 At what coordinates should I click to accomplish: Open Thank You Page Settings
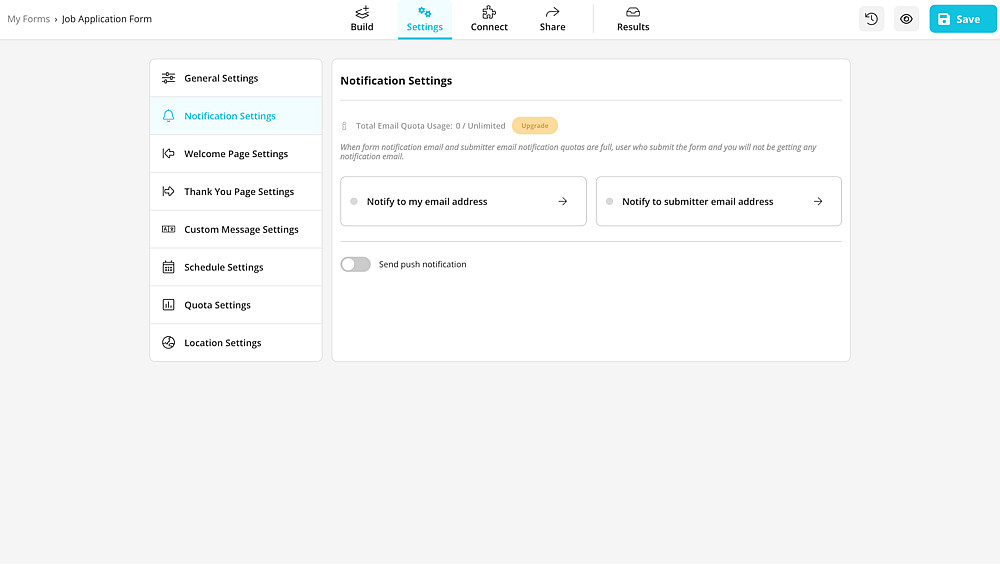(x=236, y=191)
